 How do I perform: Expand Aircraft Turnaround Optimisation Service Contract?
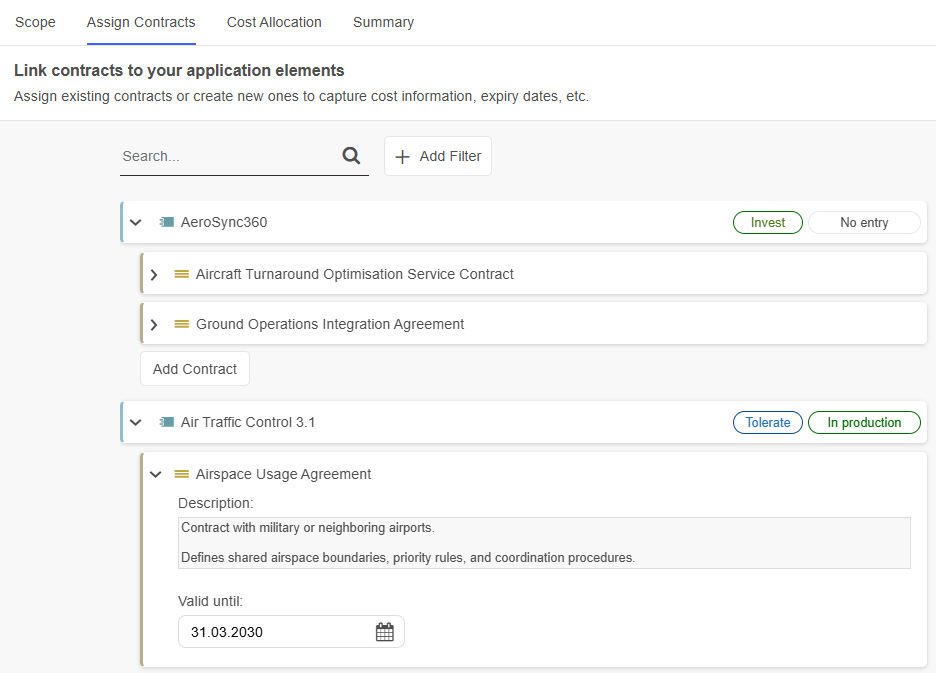(x=154, y=274)
